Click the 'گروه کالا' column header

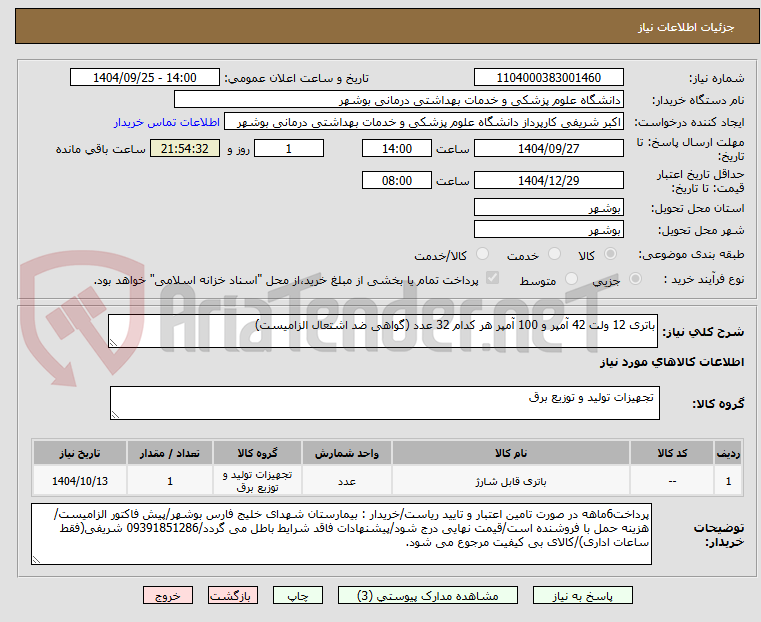[257, 453]
